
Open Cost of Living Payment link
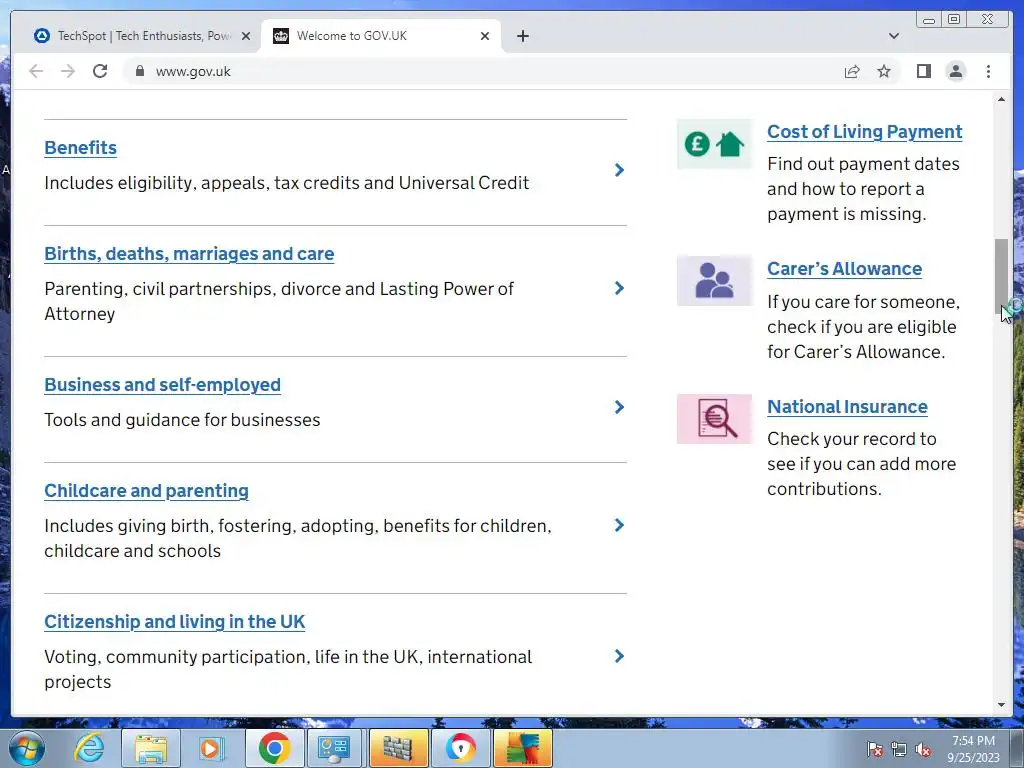(865, 131)
